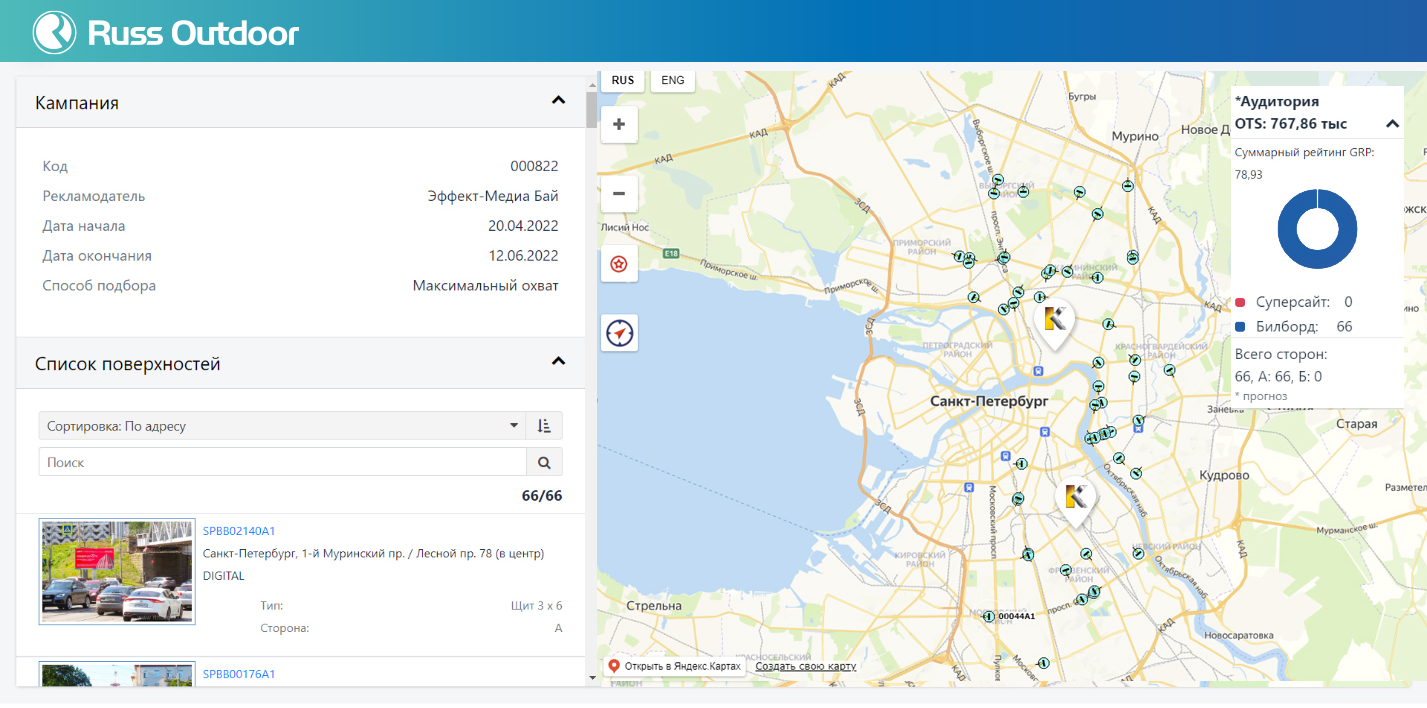Click the Russ Outdoor logo icon
Viewport: 1427px width, 708px height.
[54, 32]
